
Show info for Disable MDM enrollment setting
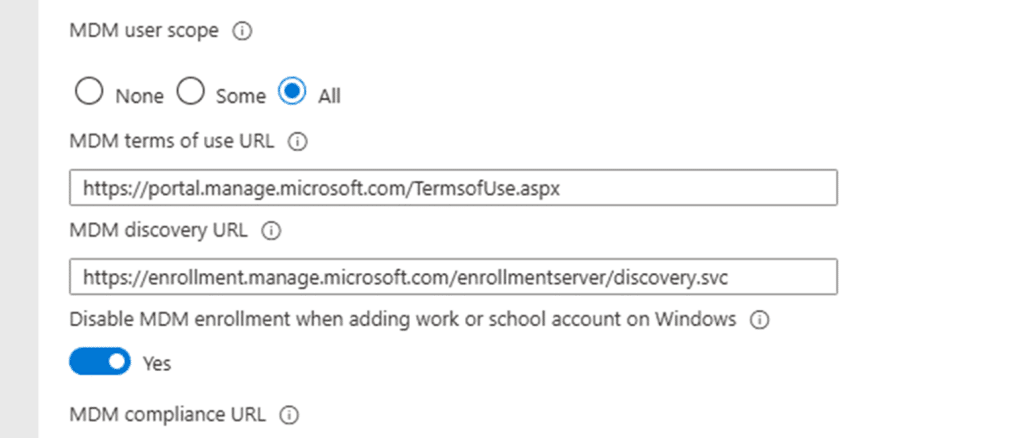pos(759,320)
